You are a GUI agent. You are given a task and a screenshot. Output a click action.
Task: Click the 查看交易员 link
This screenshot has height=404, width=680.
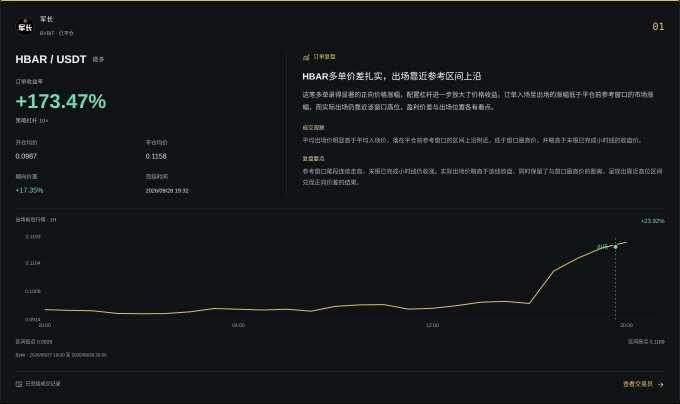tap(638, 384)
